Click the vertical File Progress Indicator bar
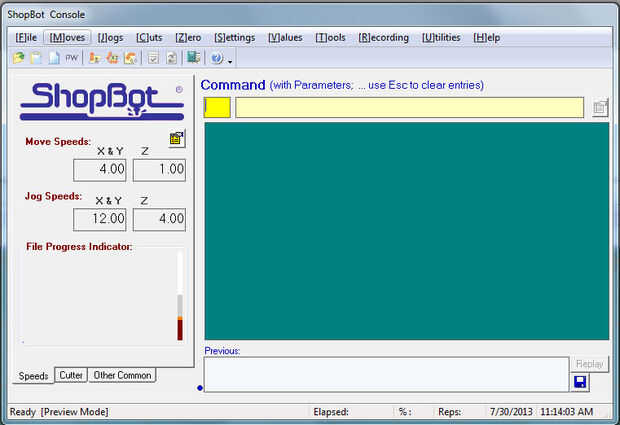Viewport: 620px width, 425px height. pos(180,295)
